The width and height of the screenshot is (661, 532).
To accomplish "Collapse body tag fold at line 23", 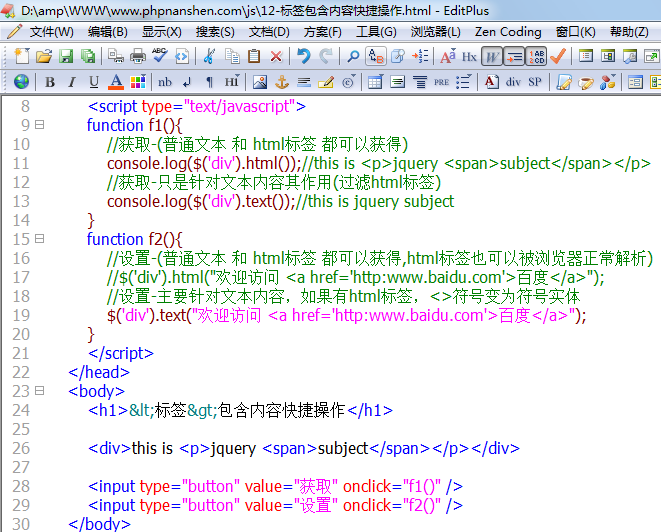I will click(40, 390).
